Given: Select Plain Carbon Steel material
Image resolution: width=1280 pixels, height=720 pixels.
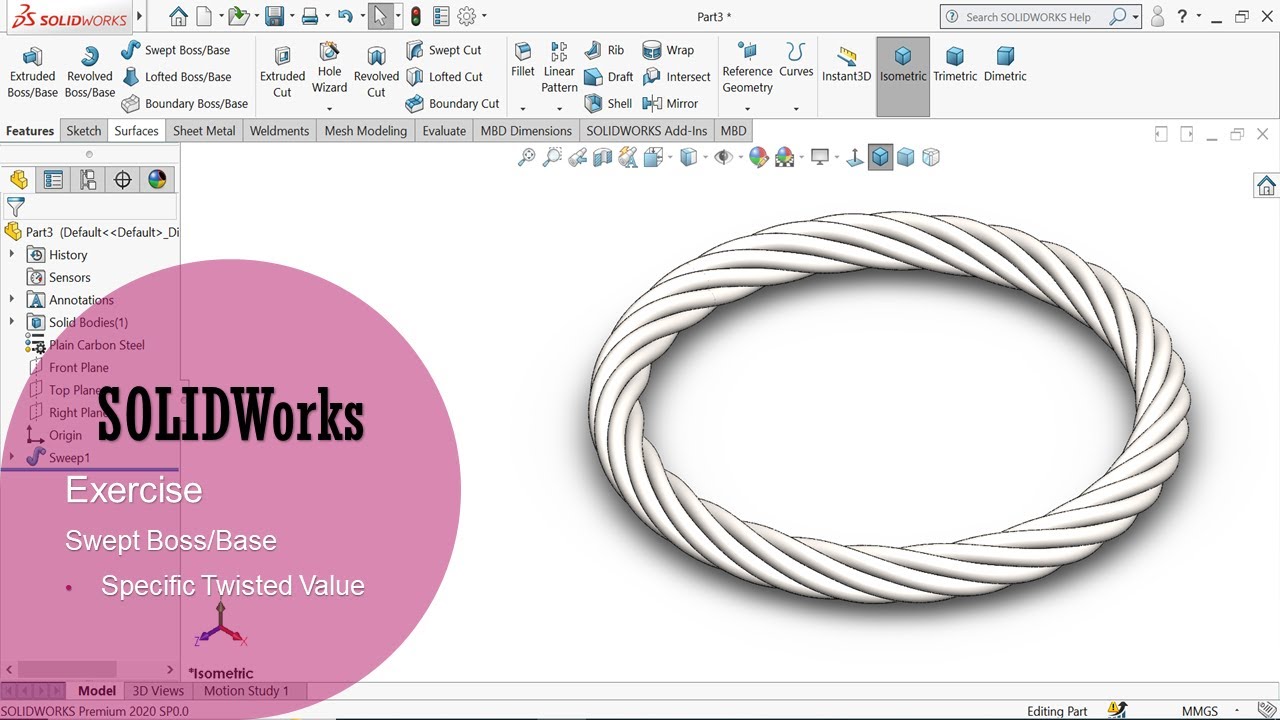Looking at the screenshot, I should pyautogui.click(x=96, y=345).
